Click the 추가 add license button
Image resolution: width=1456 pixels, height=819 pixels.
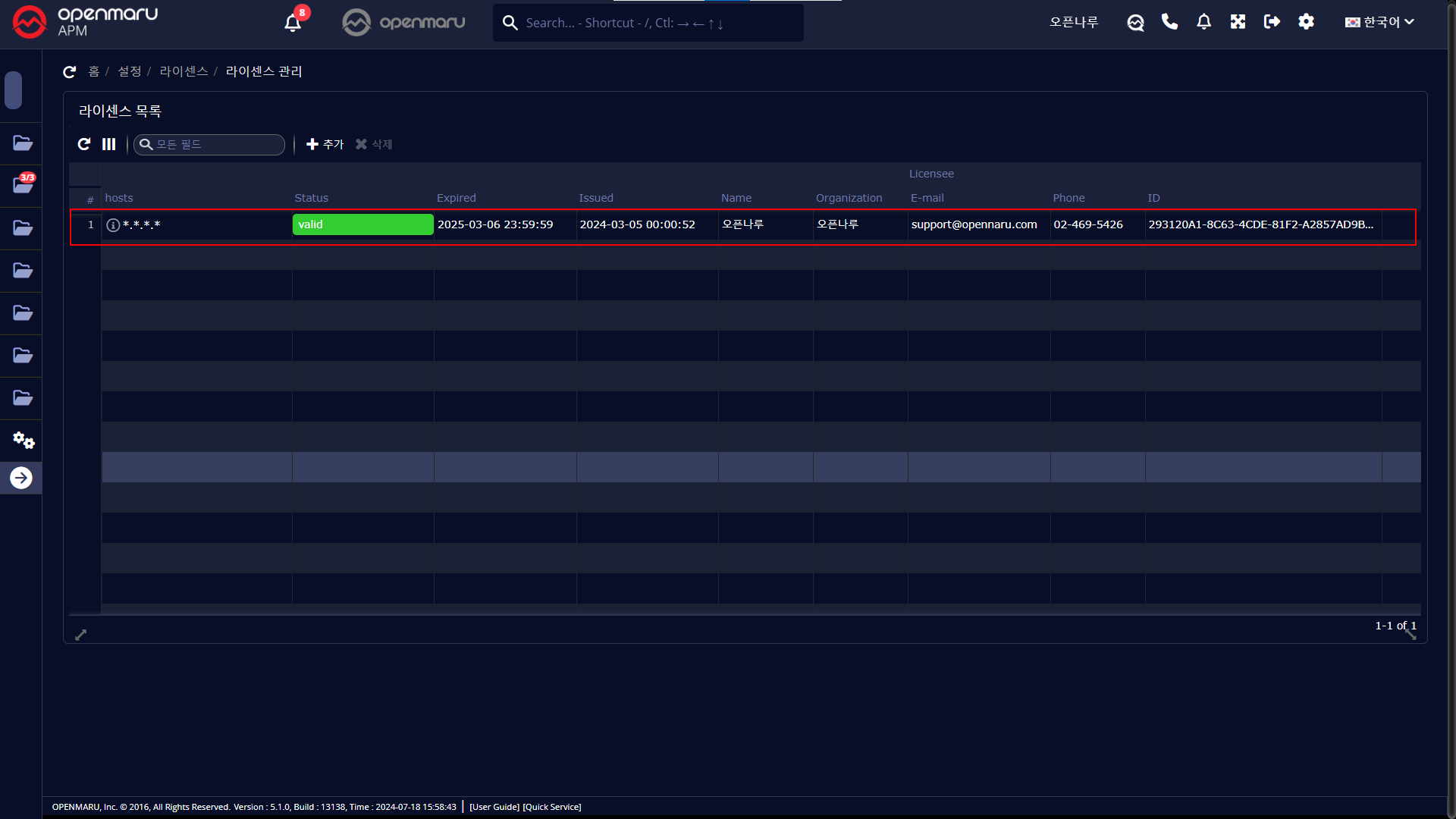click(x=325, y=144)
